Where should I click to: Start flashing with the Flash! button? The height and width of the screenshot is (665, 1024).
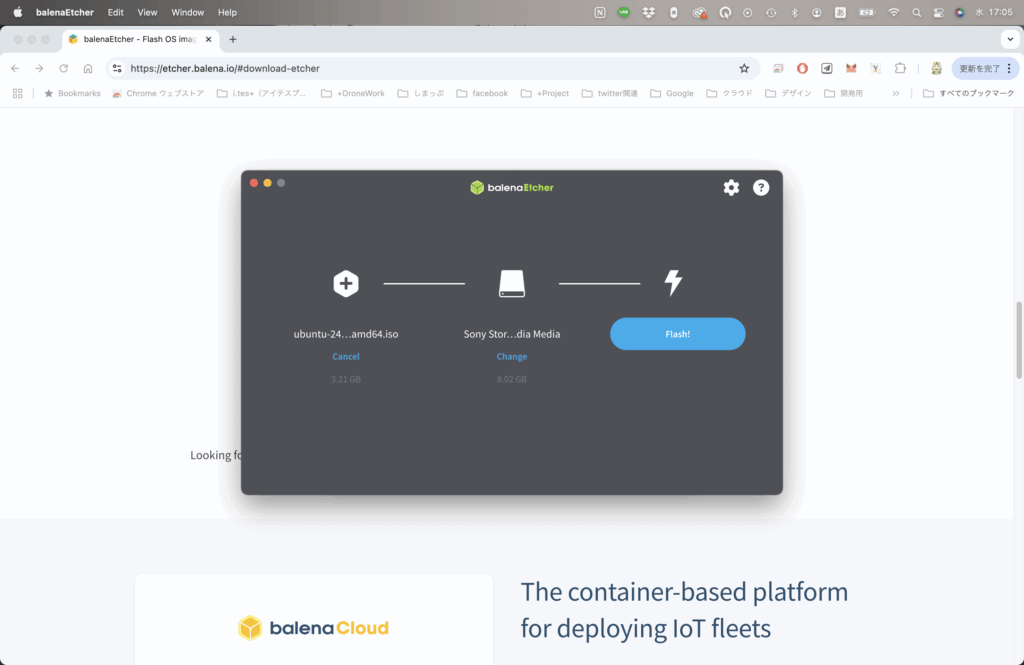pyautogui.click(x=677, y=334)
